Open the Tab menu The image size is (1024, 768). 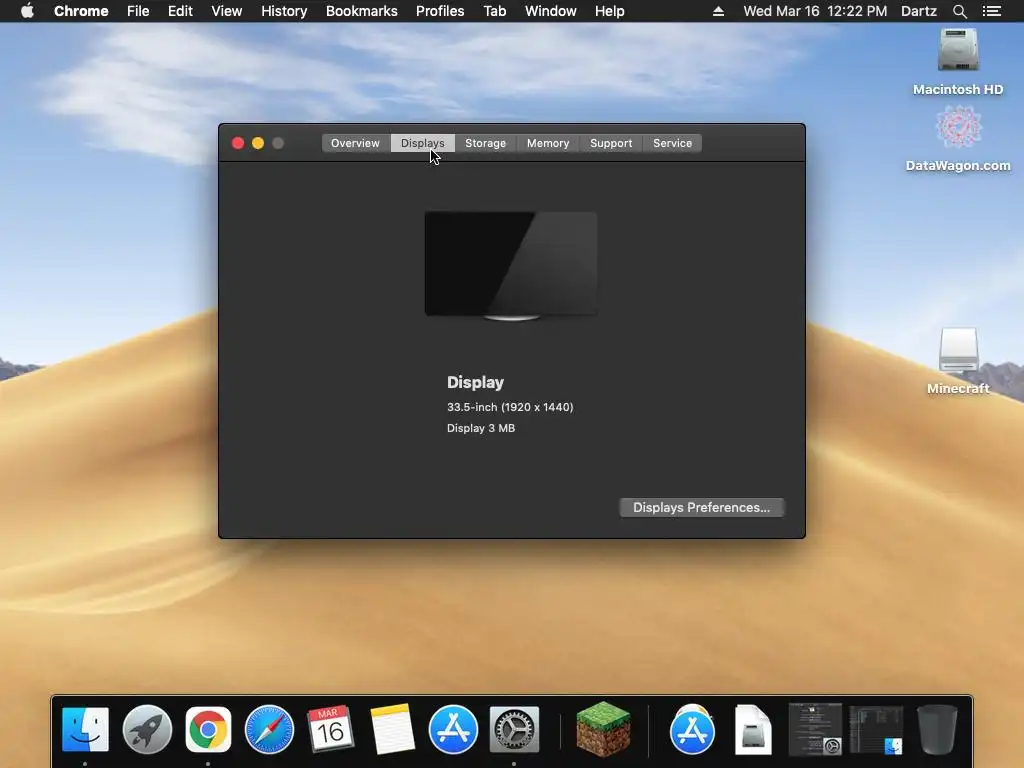click(x=494, y=11)
